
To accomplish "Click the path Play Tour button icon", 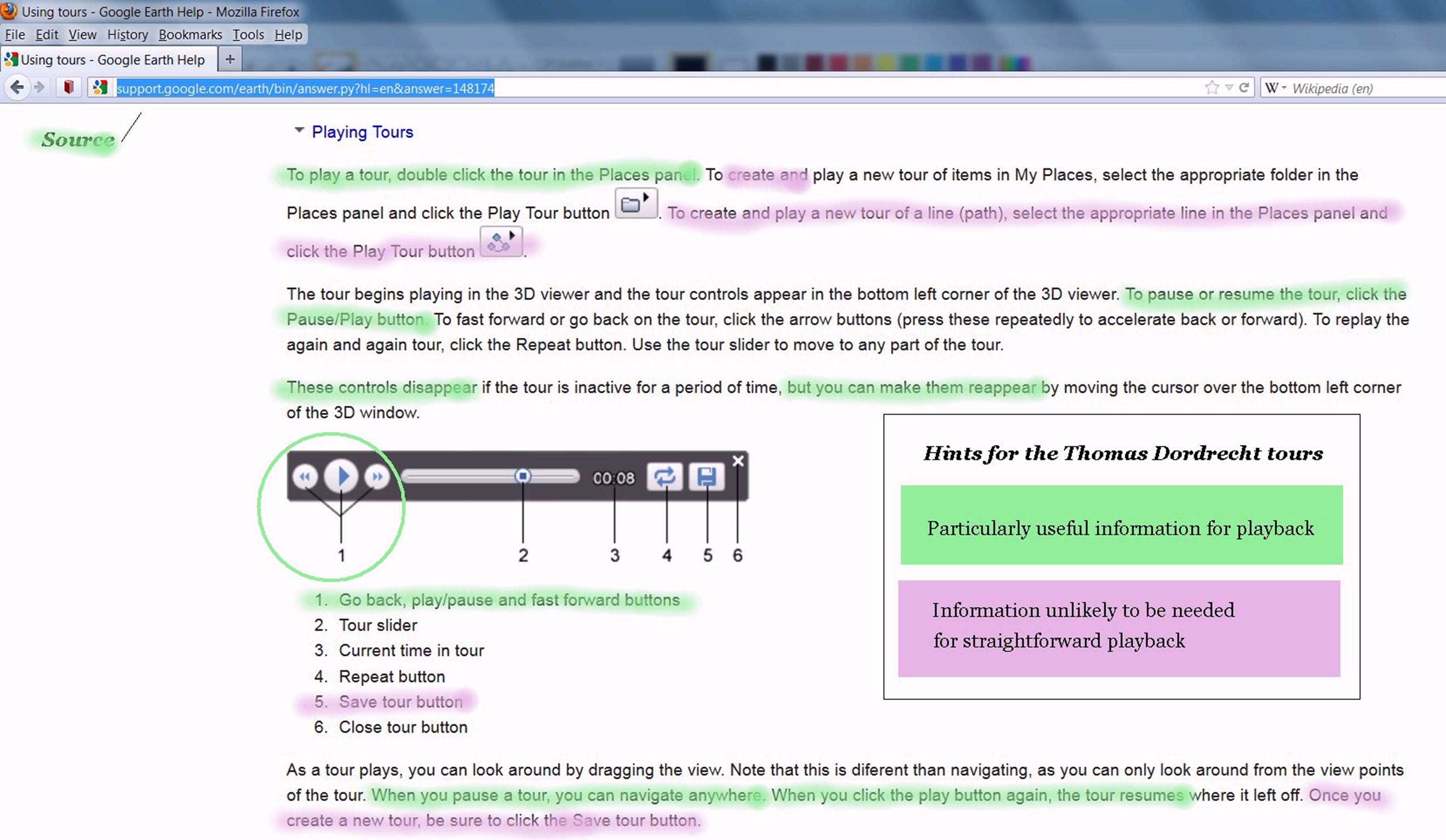I will [x=501, y=241].
